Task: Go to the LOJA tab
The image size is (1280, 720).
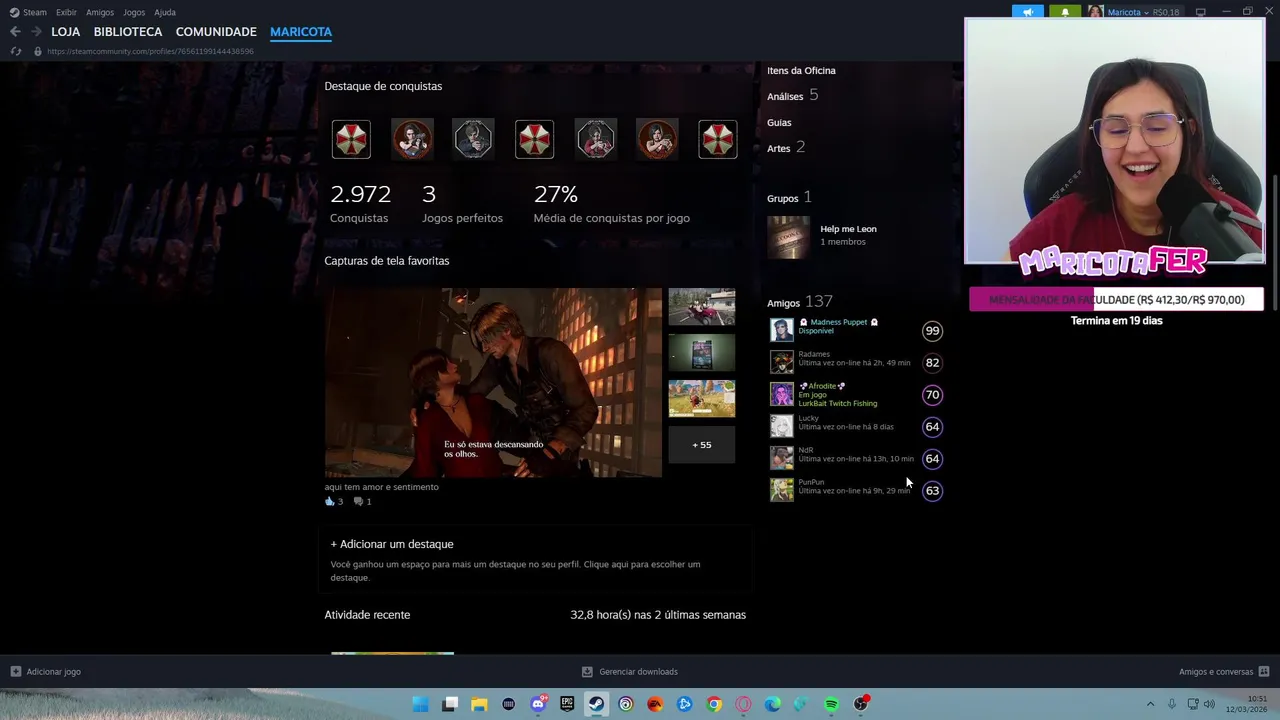Action: click(x=65, y=32)
